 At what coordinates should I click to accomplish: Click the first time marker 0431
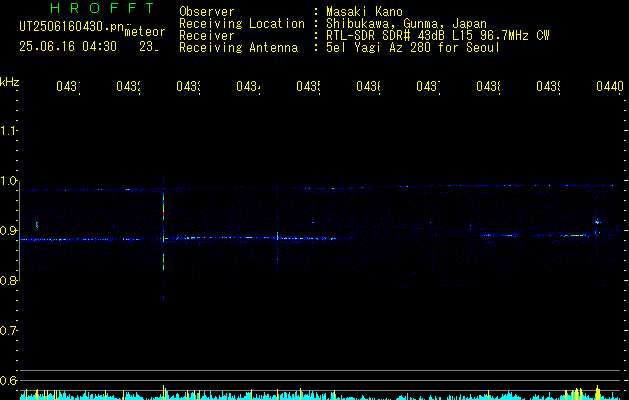[x=68, y=86]
